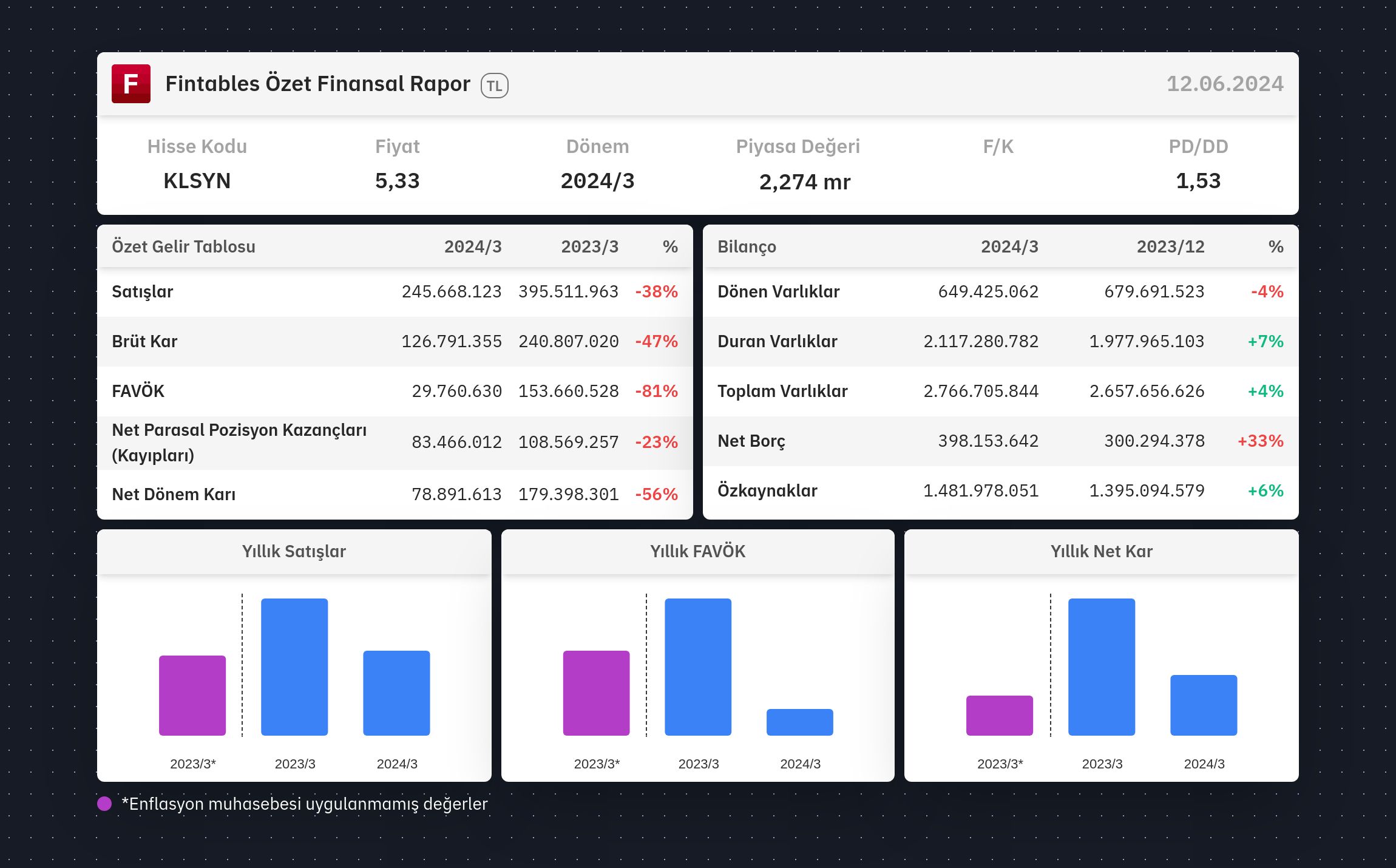Click the Enflasyon muhasebesi uygulanmamış değerler footnote
This screenshot has width=1396, height=868.
pyautogui.click(x=305, y=804)
